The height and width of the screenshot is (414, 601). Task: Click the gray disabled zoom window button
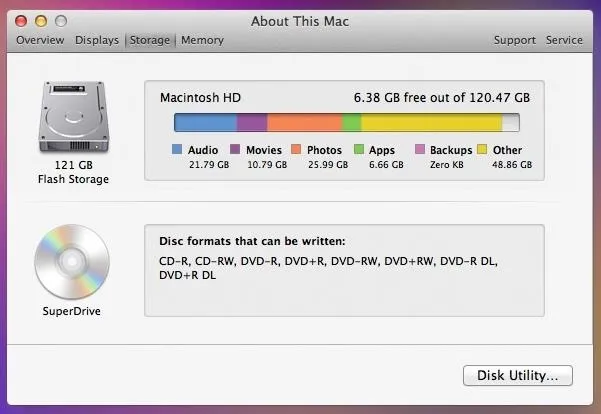tap(61, 21)
